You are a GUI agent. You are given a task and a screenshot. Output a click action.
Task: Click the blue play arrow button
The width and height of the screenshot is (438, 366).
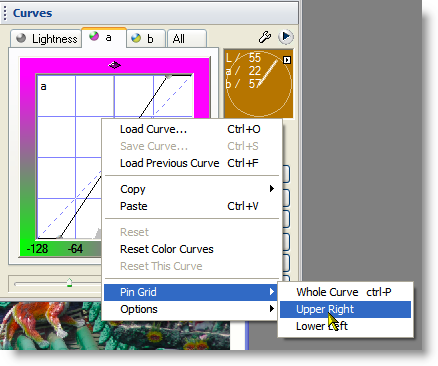(x=286, y=37)
